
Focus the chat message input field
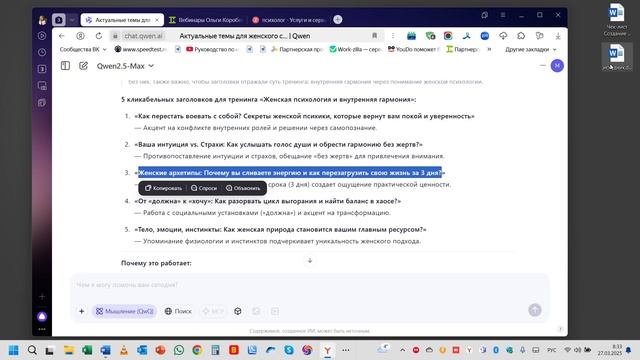tap(309, 284)
